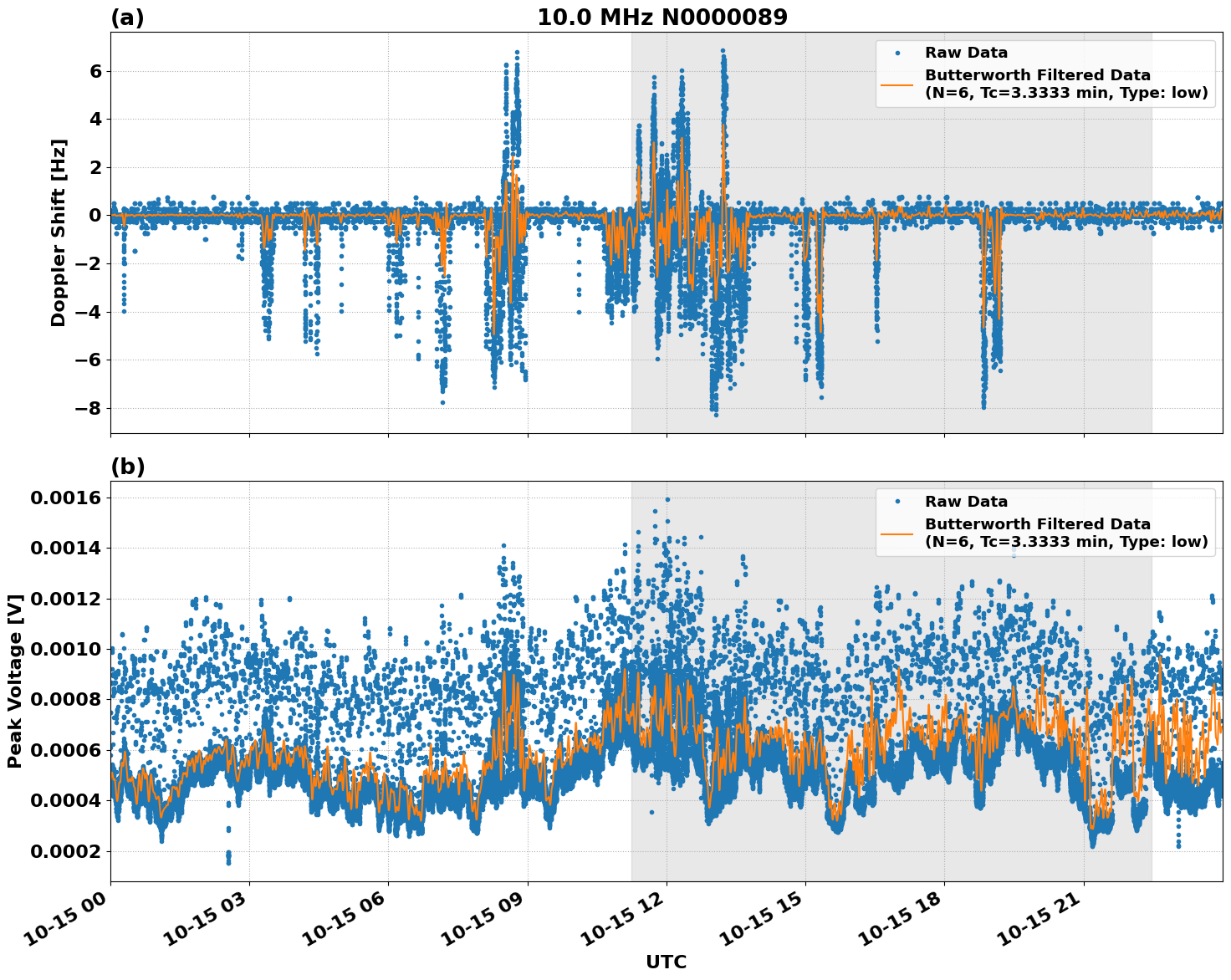Click the '(a)' panel label

point(127,18)
